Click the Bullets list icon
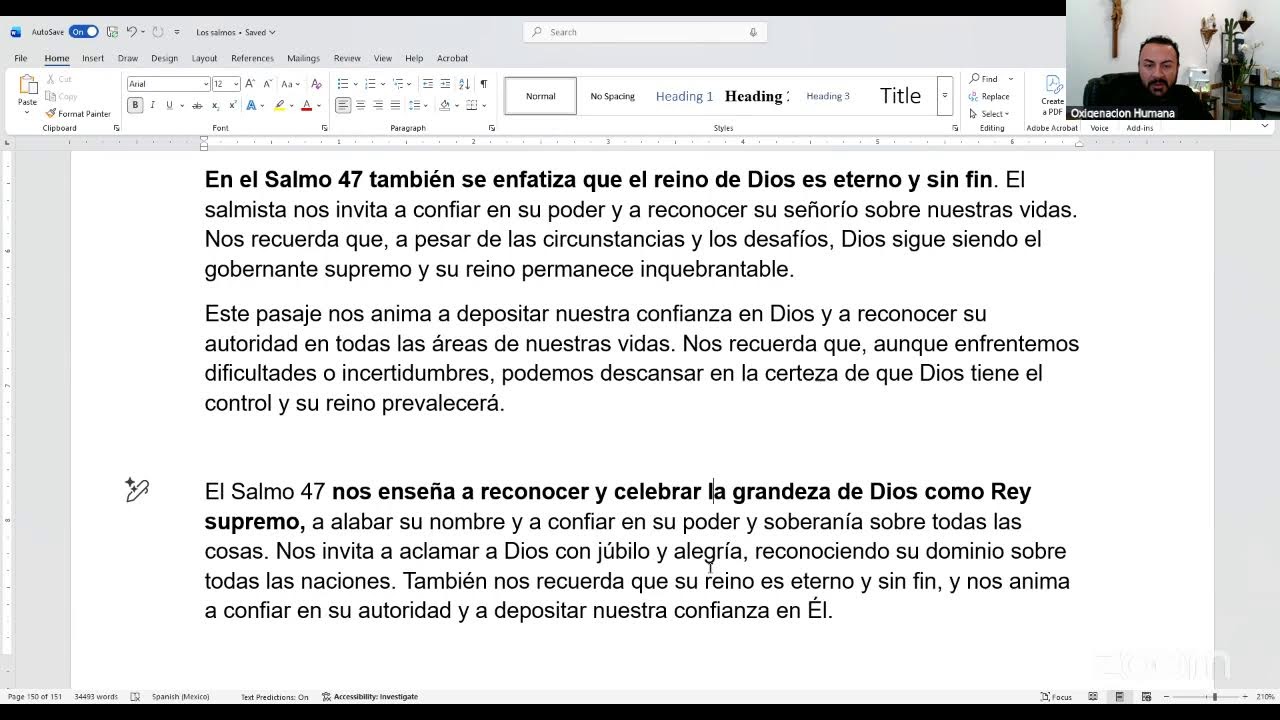This screenshot has width=1280, height=720. coord(342,84)
